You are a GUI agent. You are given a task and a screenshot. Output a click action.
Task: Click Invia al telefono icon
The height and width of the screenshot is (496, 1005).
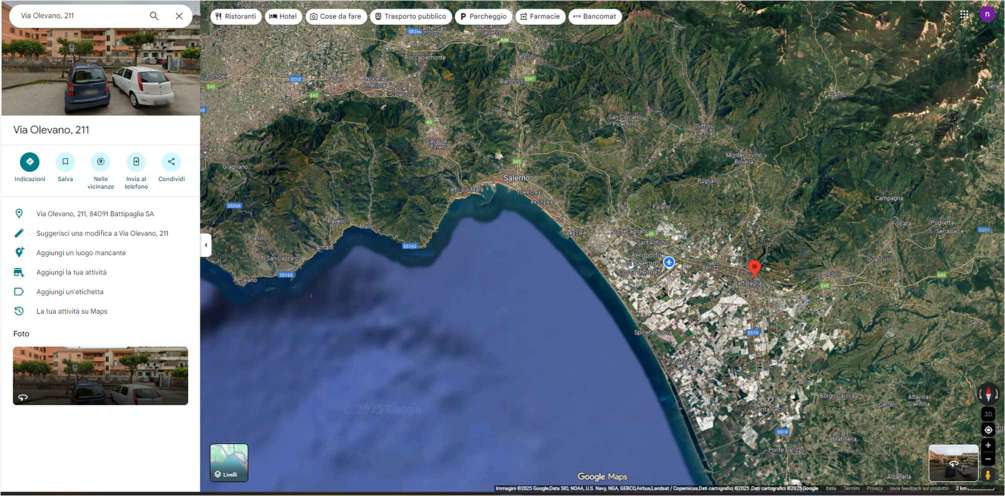click(136, 162)
